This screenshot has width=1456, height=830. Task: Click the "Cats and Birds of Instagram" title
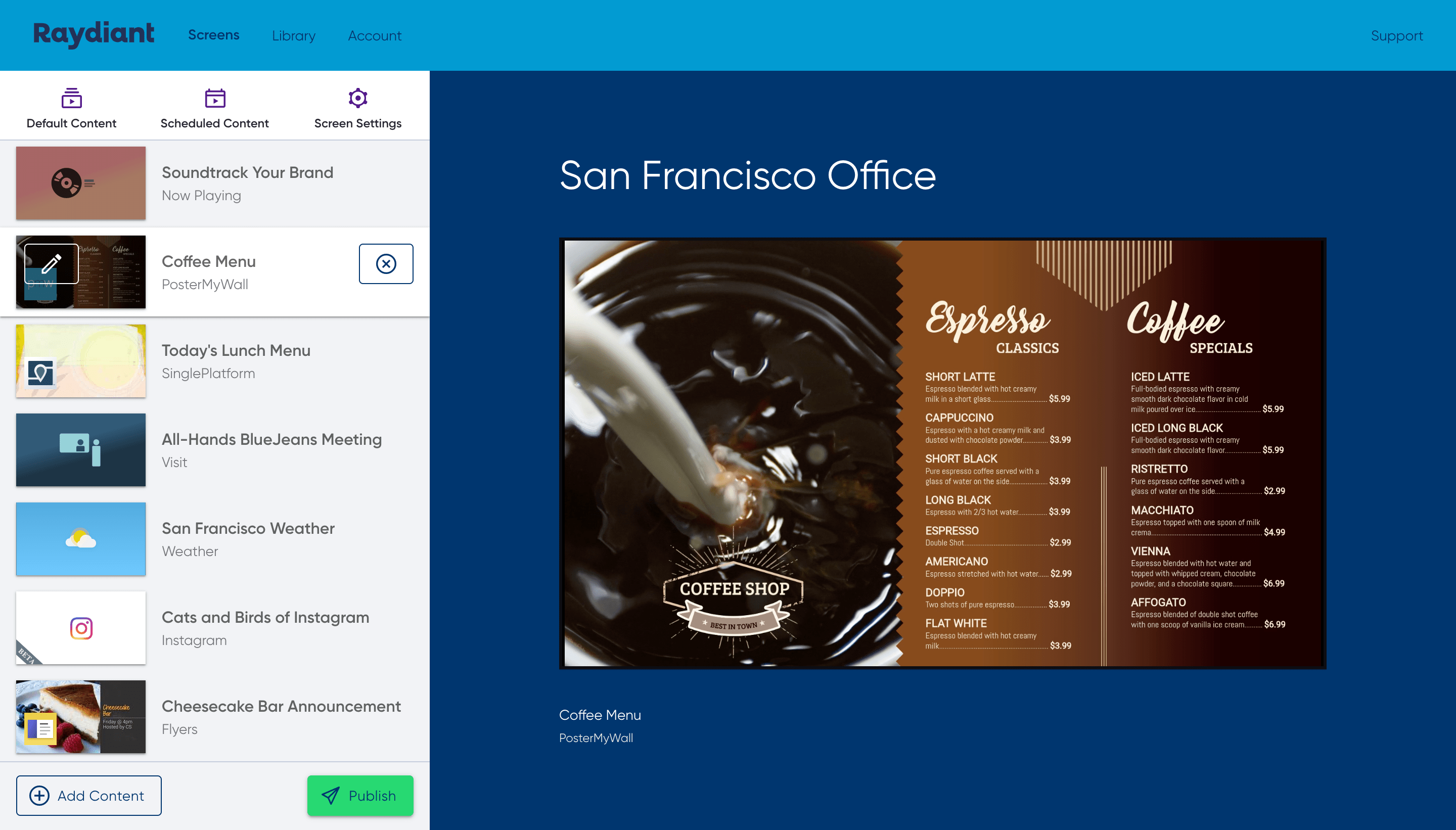coord(265,617)
